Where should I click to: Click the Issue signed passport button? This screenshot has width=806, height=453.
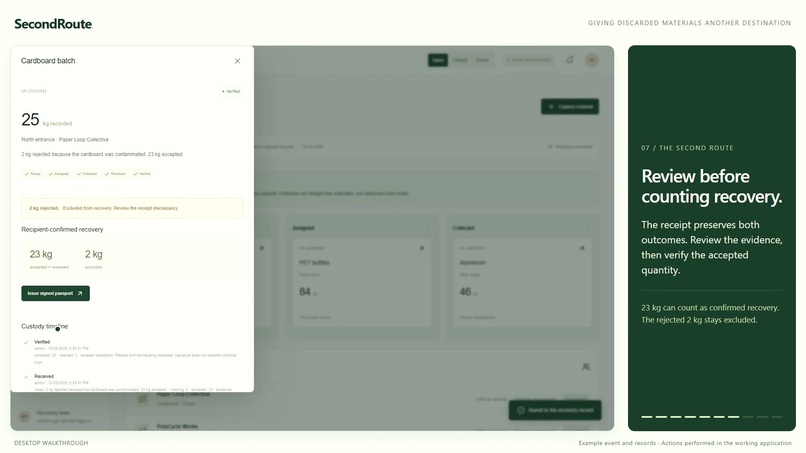click(56, 293)
